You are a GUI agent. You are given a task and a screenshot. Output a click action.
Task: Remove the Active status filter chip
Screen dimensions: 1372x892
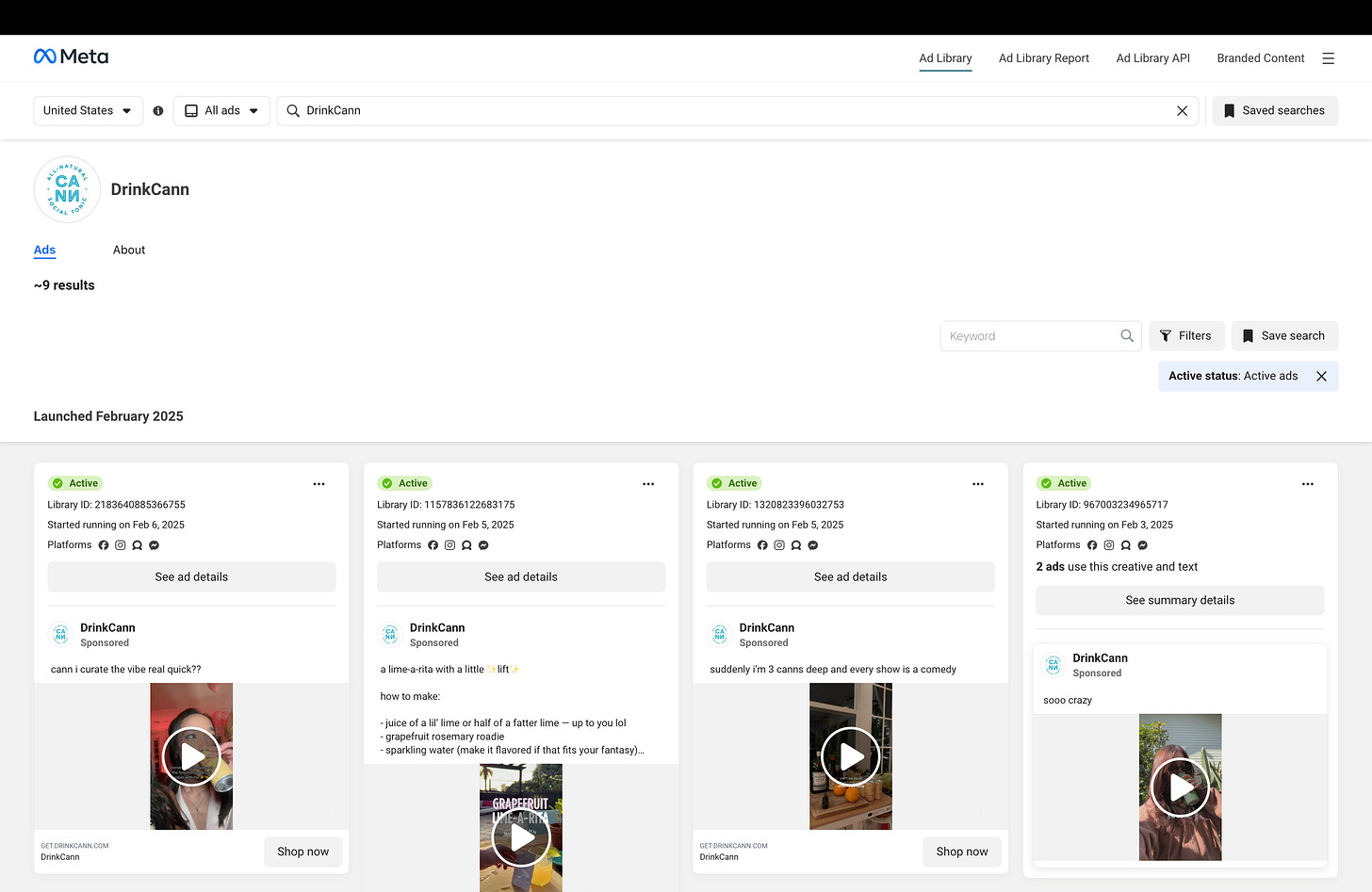coord(1321,376)
